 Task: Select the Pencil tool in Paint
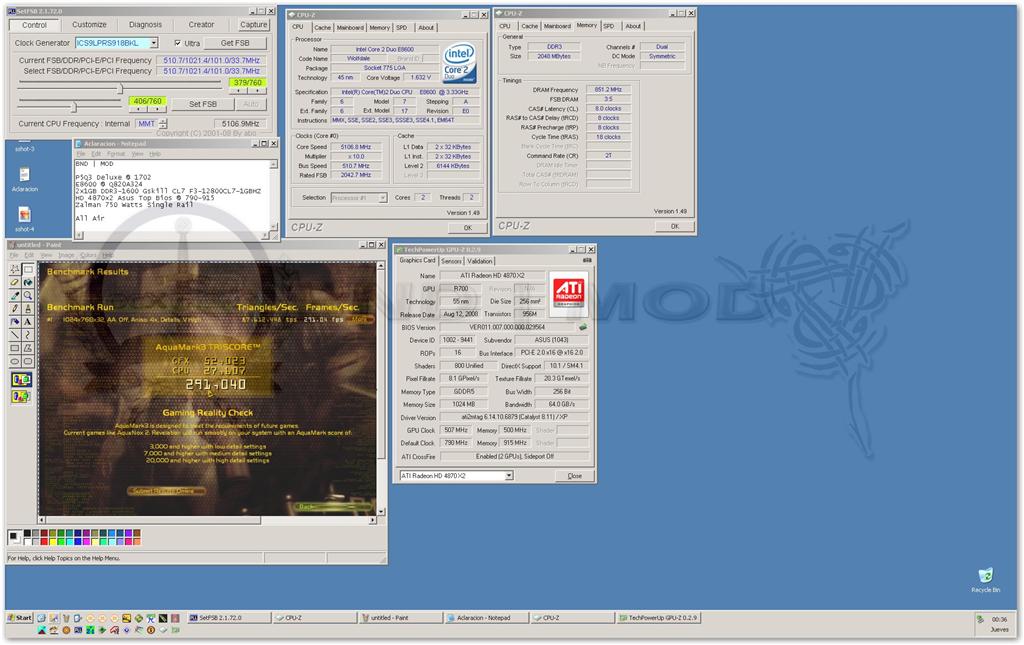point(14,308)
